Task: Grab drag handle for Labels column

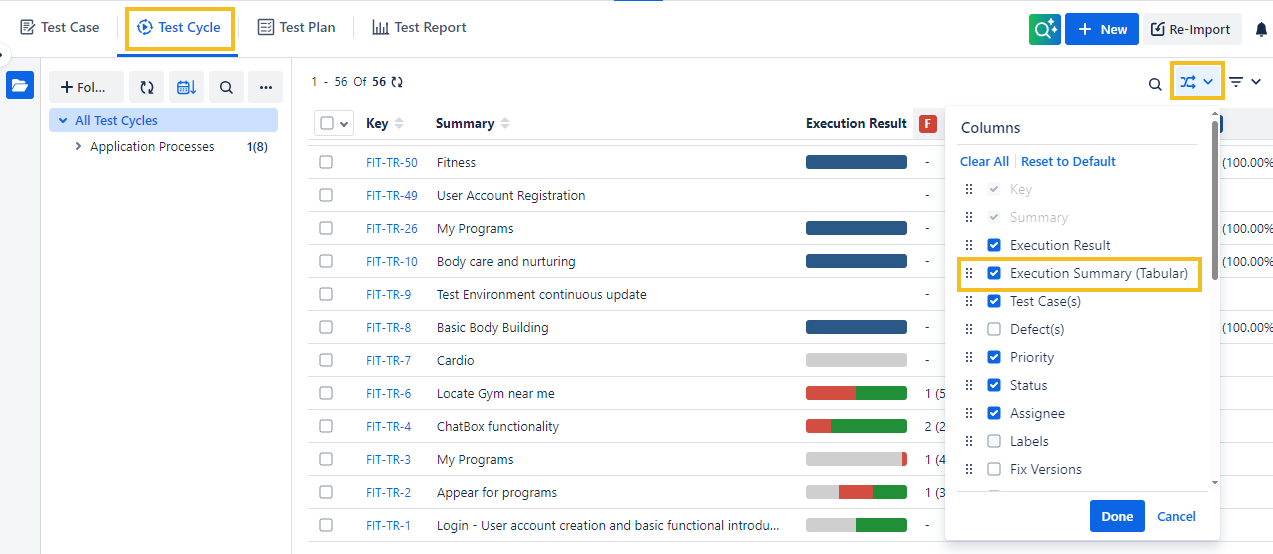Action: pyautogui.click(x=968, y=441)
